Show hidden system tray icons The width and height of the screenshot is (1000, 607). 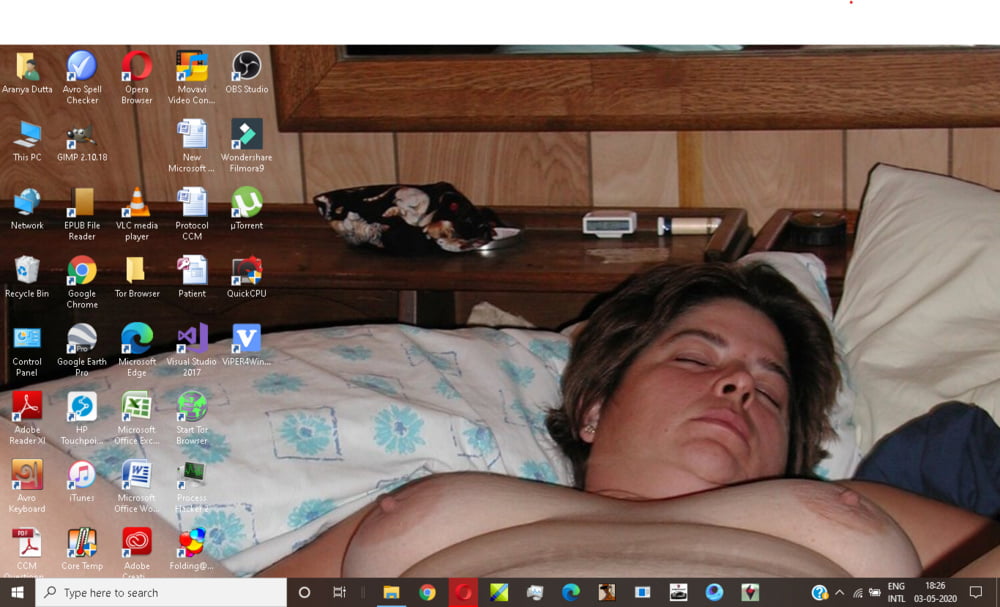839,592
